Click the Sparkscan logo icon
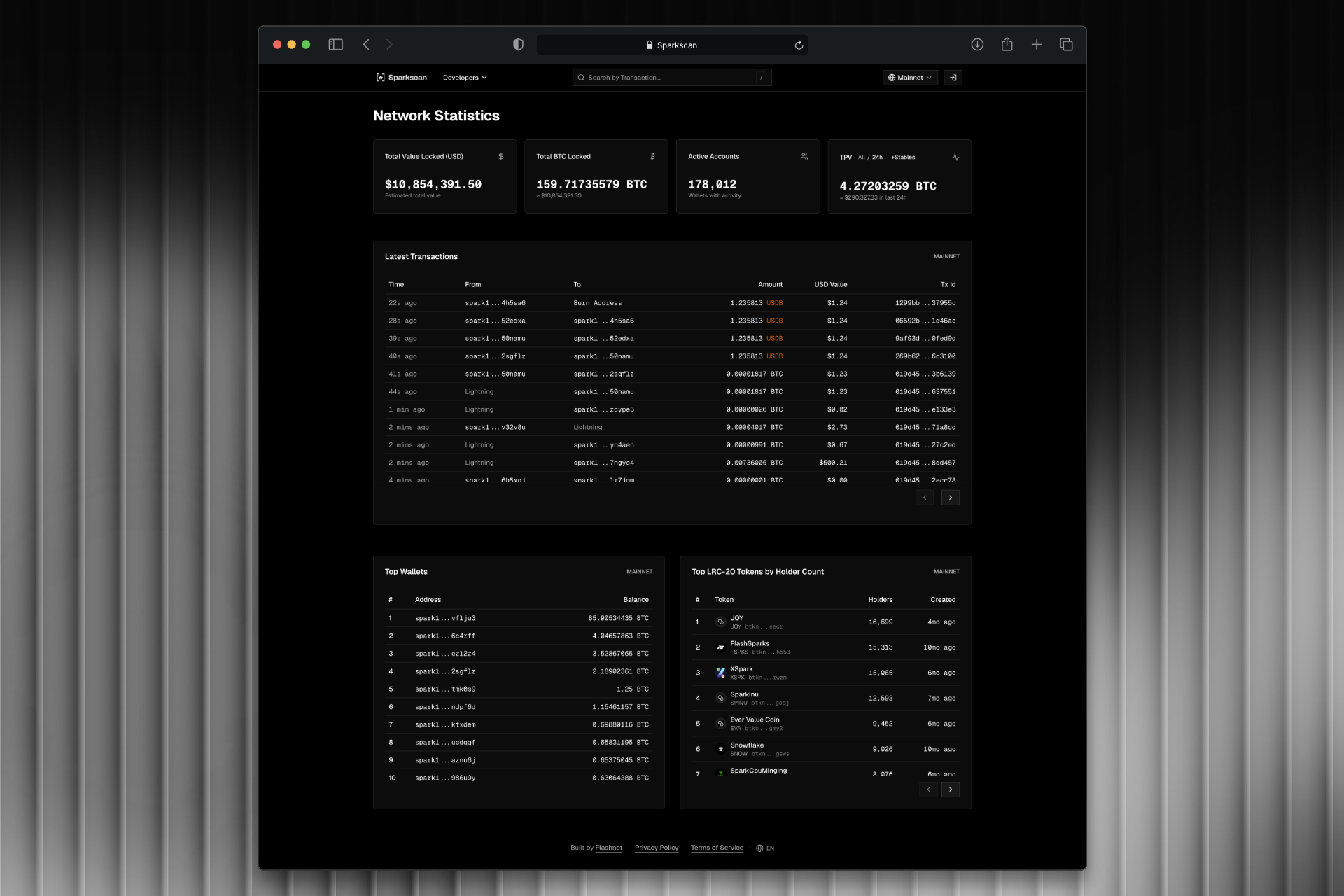Image resolution: width=1344 pixels, height=896 pixels. point(380,78)
